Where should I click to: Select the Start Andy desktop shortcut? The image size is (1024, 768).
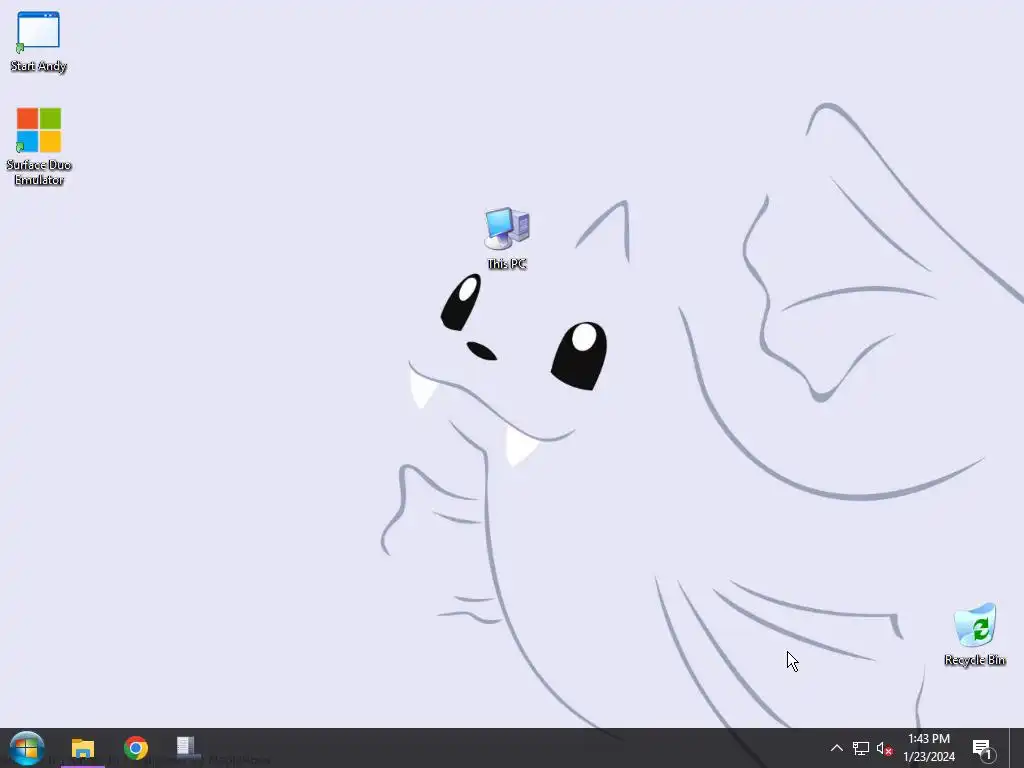click(x=39, y=42)
